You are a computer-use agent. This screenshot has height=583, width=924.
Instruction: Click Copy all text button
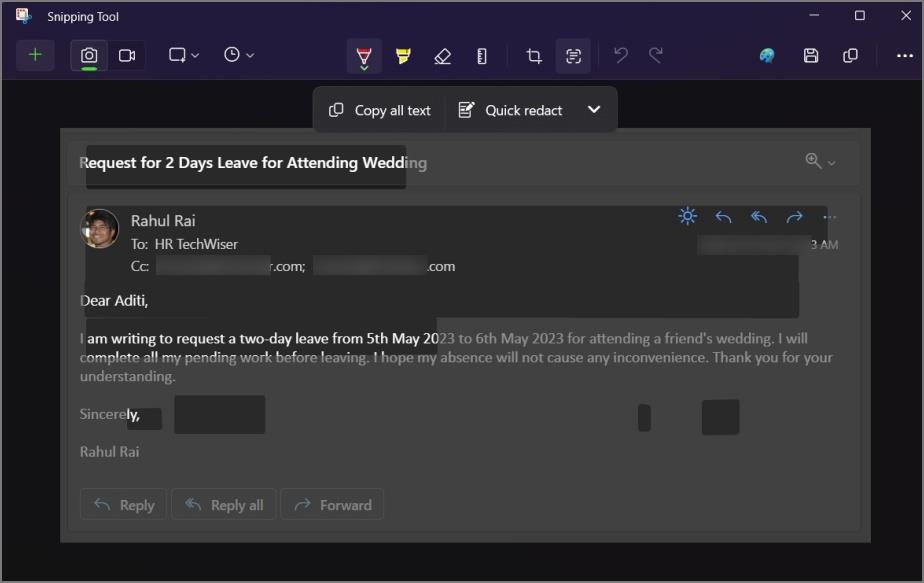pos(380,110)
